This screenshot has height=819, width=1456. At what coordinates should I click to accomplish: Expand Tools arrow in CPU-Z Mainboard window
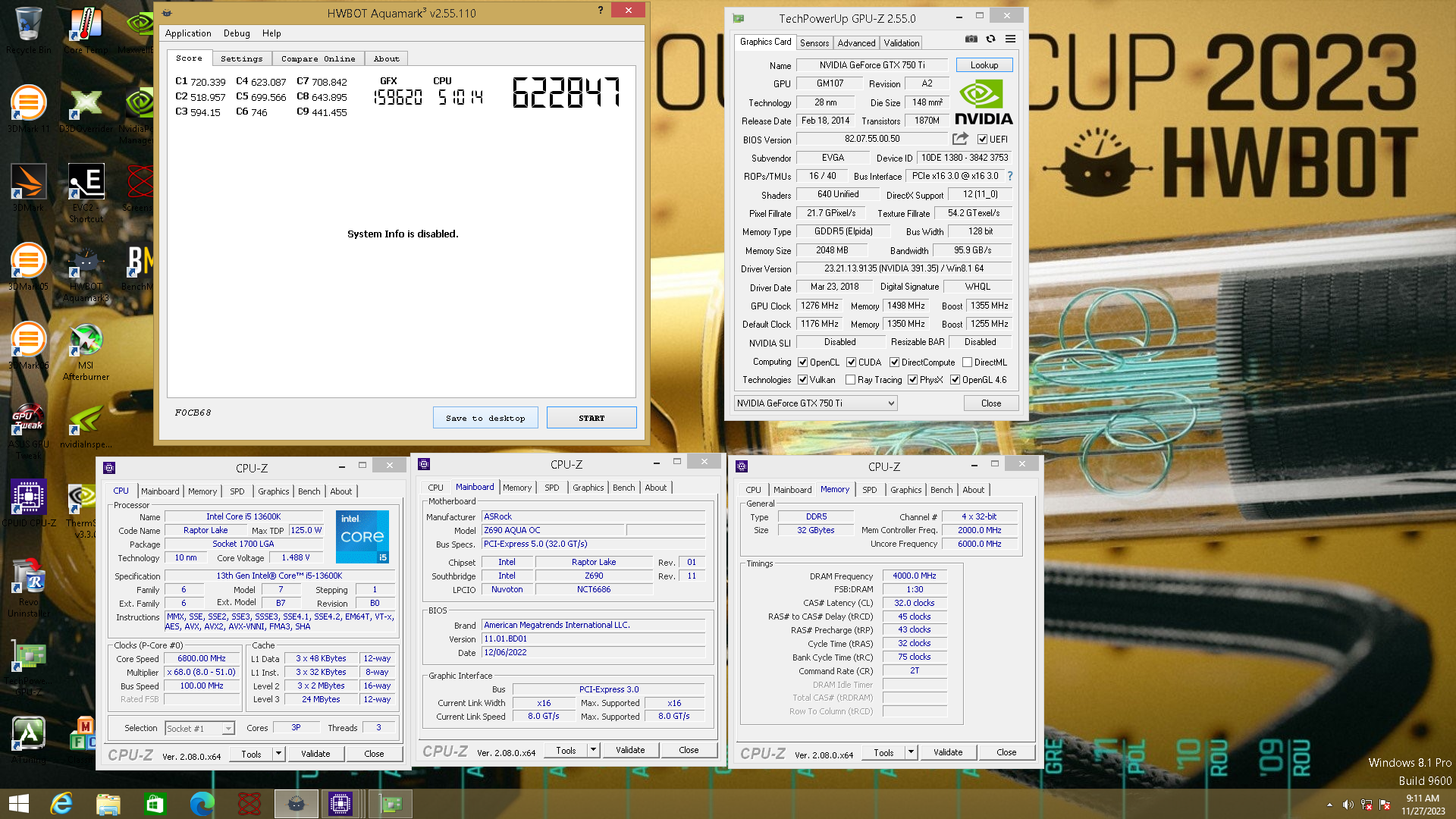tap(593, 750)
